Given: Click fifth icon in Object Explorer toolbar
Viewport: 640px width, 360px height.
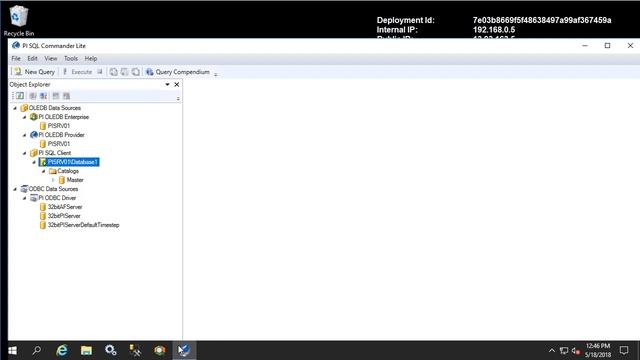Looking at the screenshot, I should coord(67,96).
